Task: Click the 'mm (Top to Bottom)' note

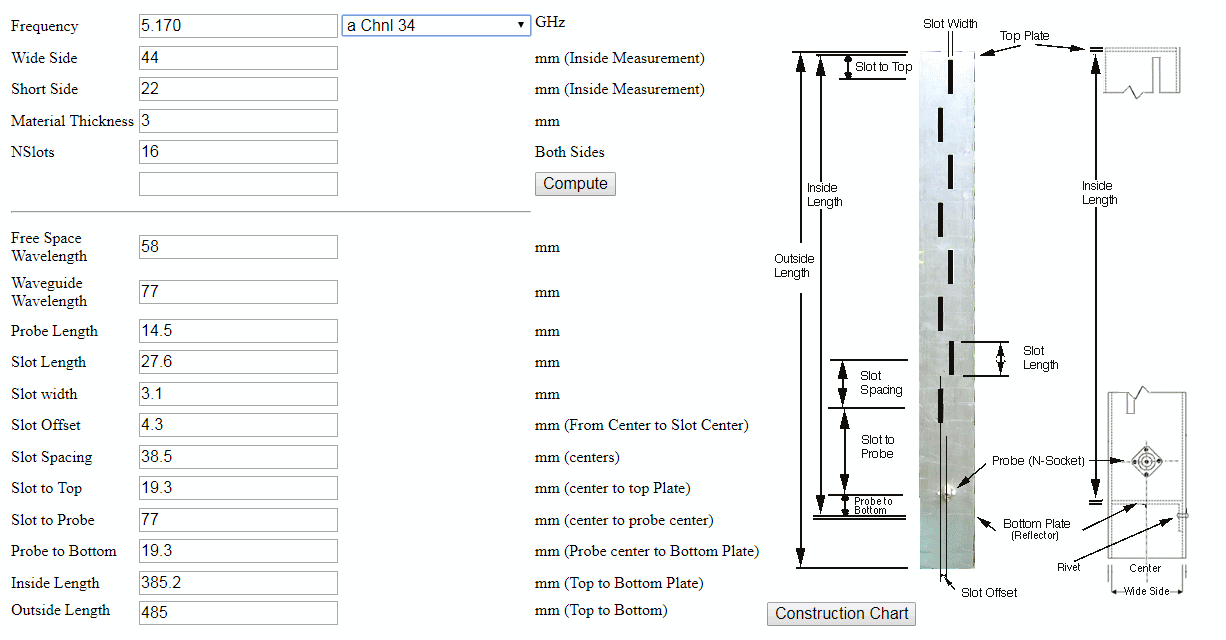Action: (x=601, y=610)
